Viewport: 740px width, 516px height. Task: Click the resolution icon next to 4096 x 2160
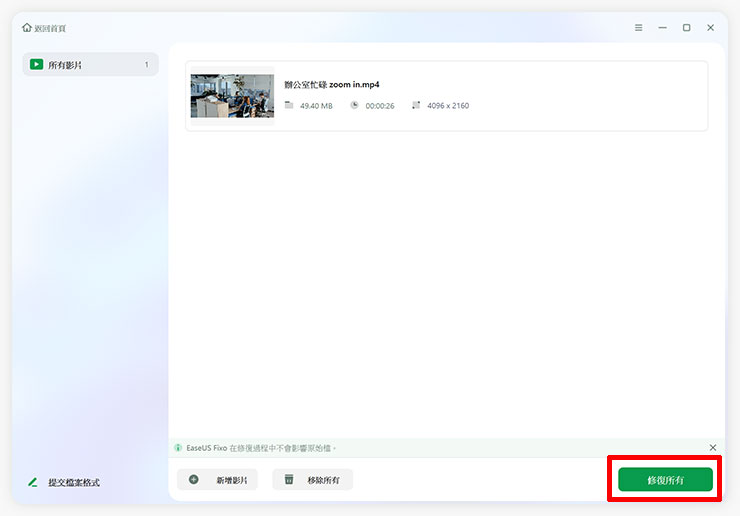coord(416,105)
